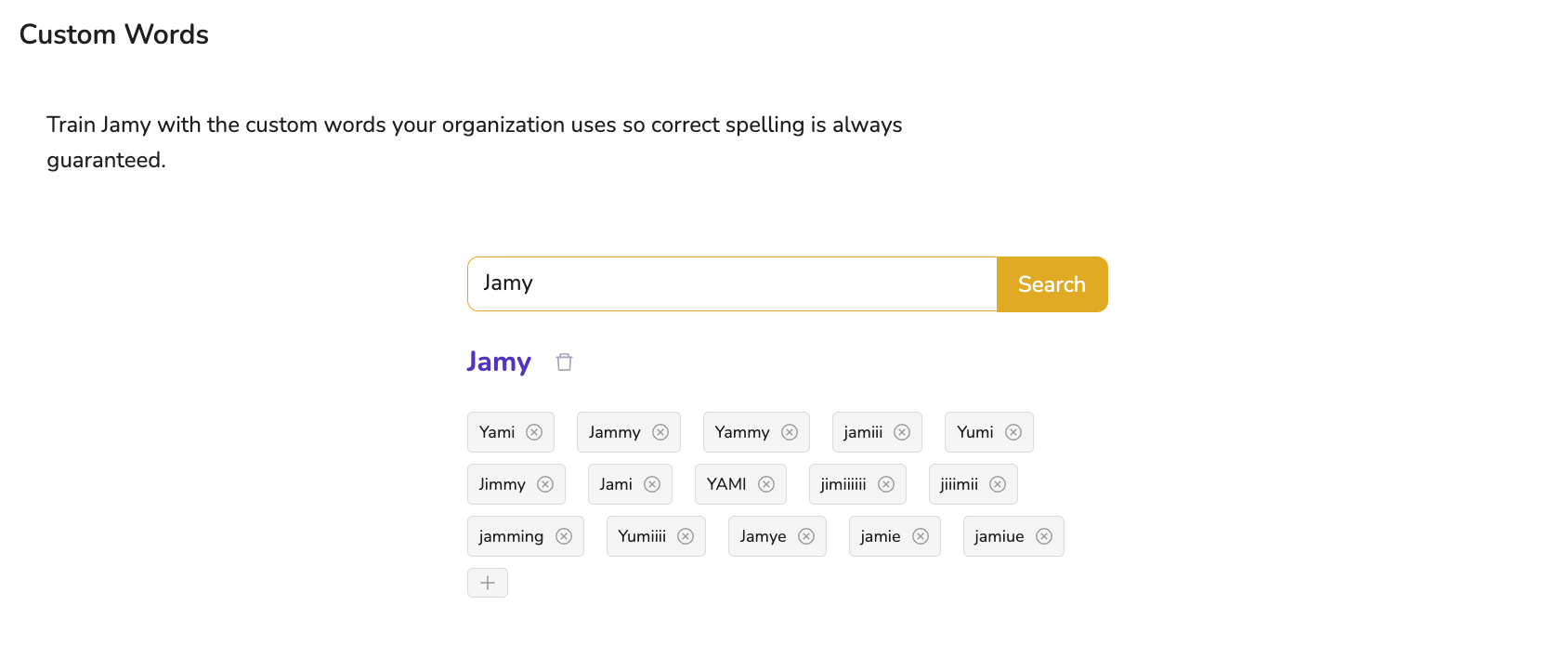This screenshot has width=1568, height=658.
Task: Click the jamming tag label
Action: [x=511, y=536]
